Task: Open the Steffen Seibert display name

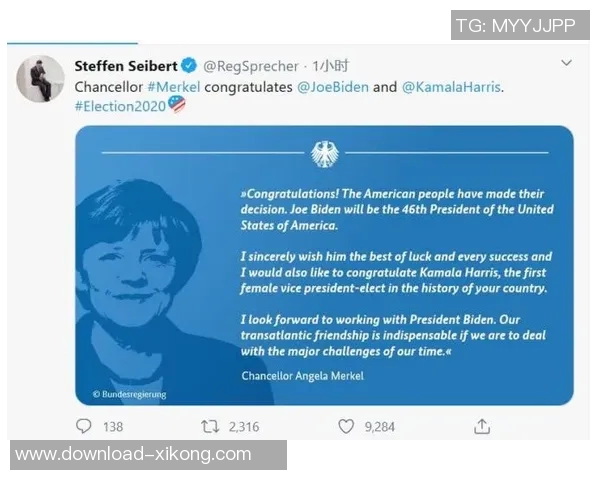Action: pos(124,66)
